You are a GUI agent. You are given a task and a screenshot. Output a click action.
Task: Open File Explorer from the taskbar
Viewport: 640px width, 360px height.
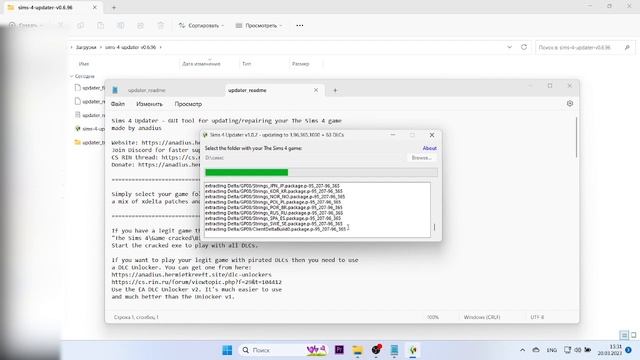358,350
